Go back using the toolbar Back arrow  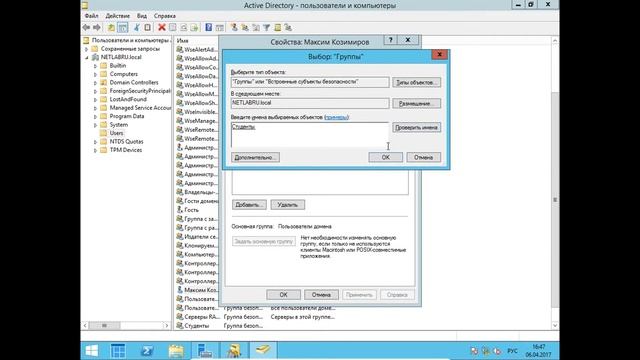click(x=86, y=27)
